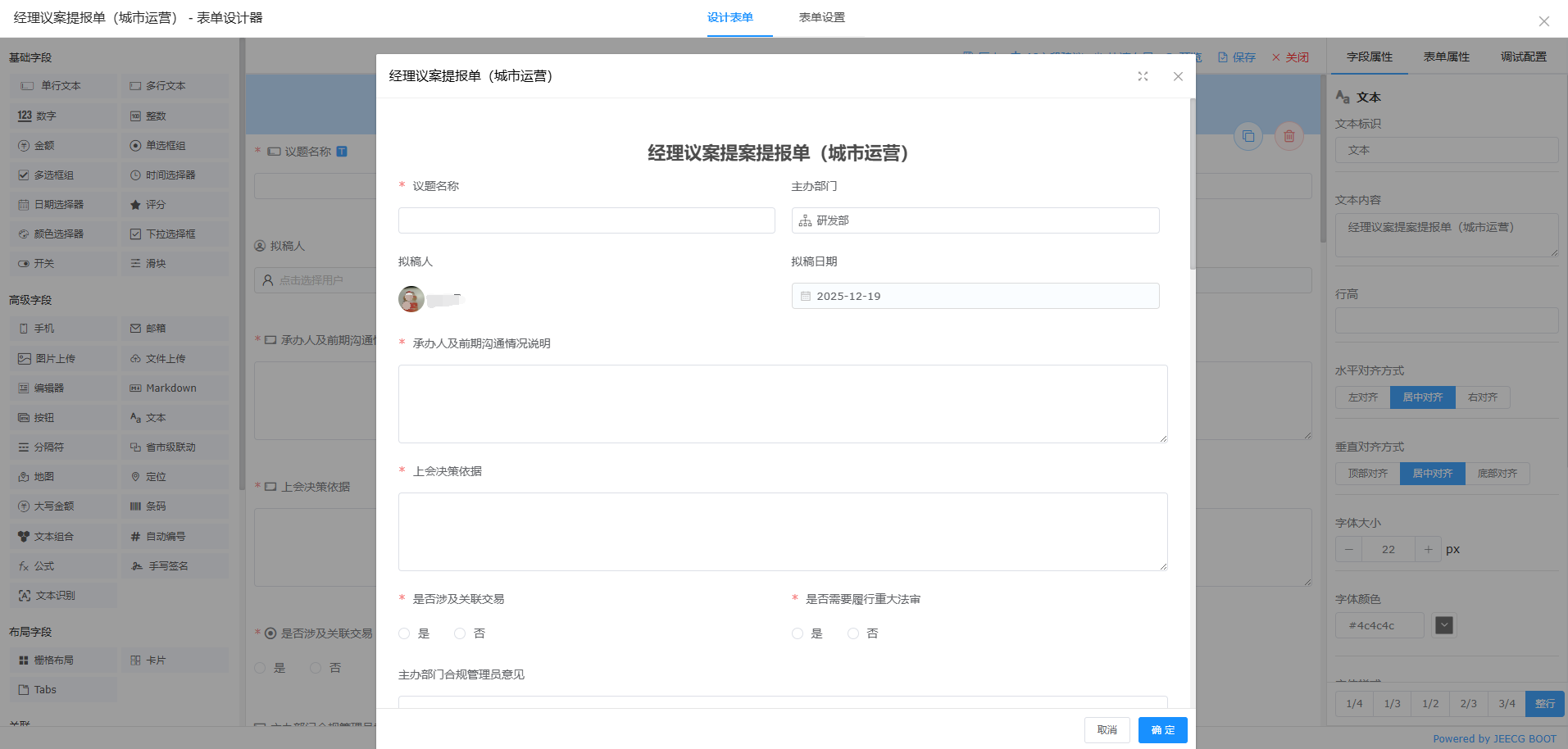
Task: Decrease font size with minus button
Action: pos(1349,549)
